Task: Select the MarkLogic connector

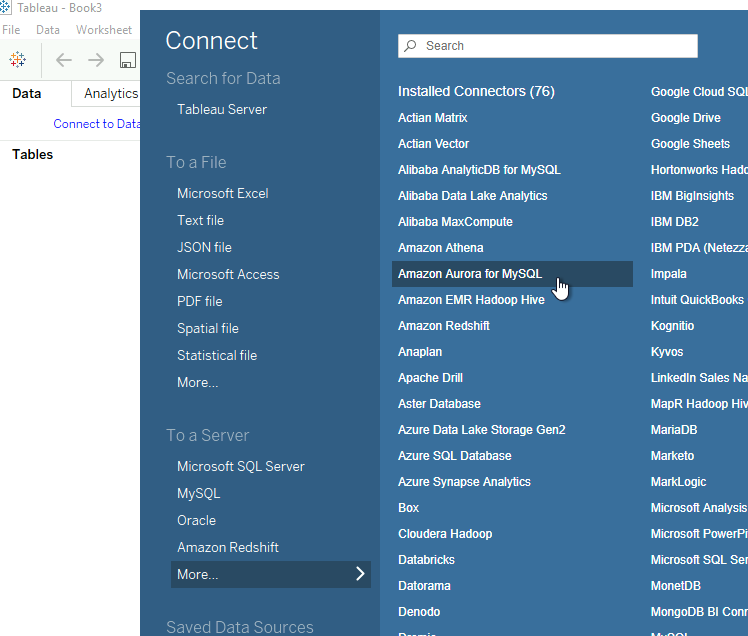Action: pyautogui.click(x=678, y=482)
